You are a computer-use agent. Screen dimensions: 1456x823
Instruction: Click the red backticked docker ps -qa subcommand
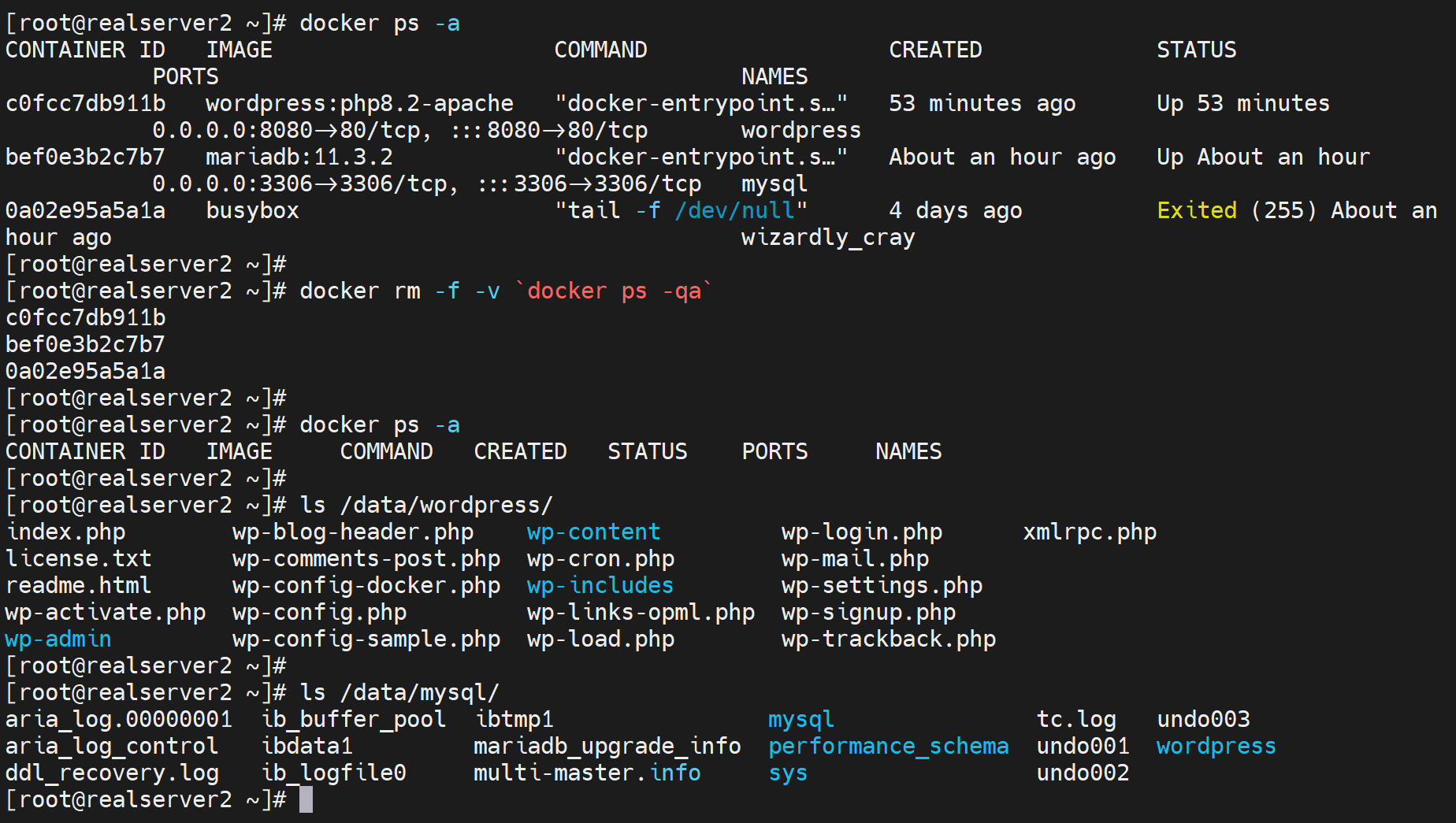pos(613,291)
